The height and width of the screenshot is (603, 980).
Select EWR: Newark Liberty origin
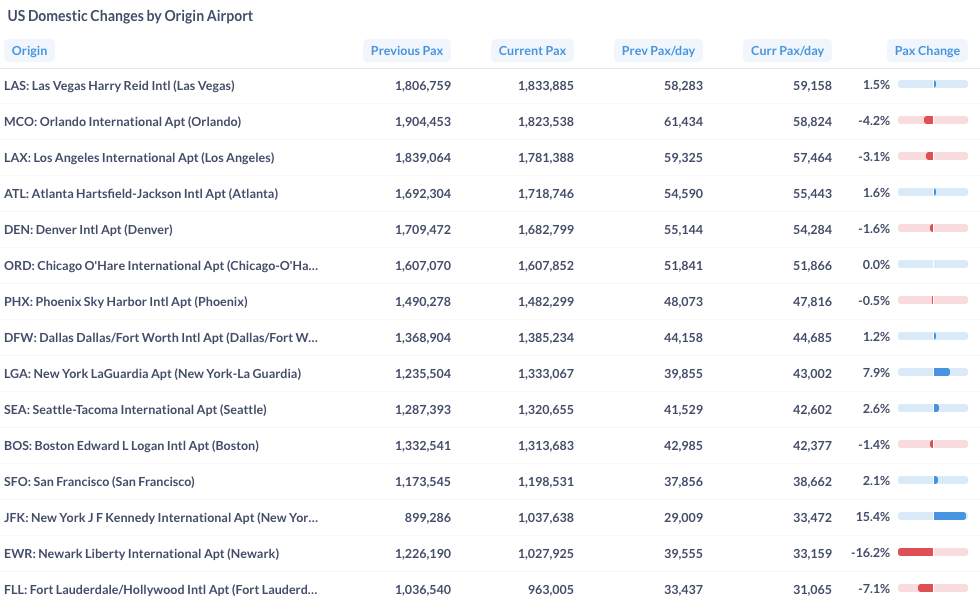(x=141, y=554)
